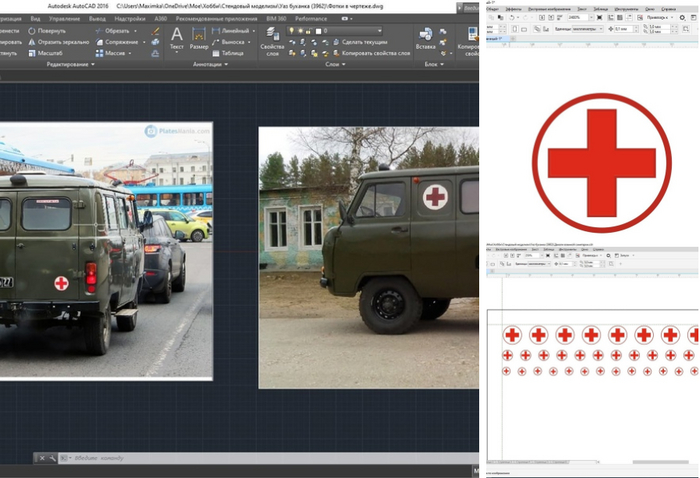This screenshot has width=700, height=478.
Task: Pick the Scale (Масштаб) tool
Action: pos(45,53)
